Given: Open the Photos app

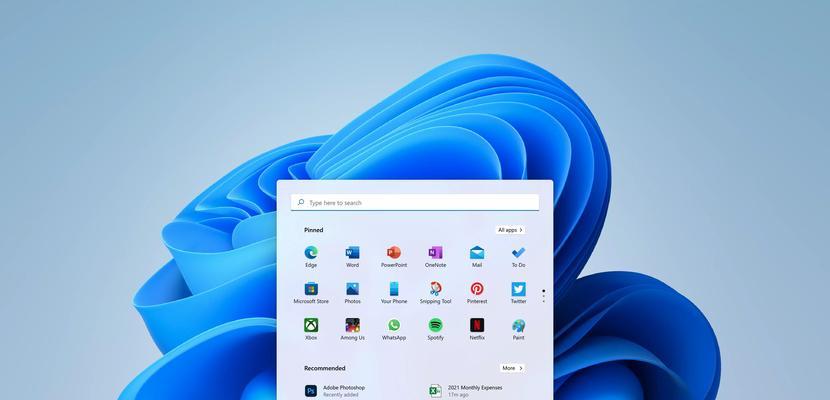Looking at the screenshot, I should coord(353,293).
